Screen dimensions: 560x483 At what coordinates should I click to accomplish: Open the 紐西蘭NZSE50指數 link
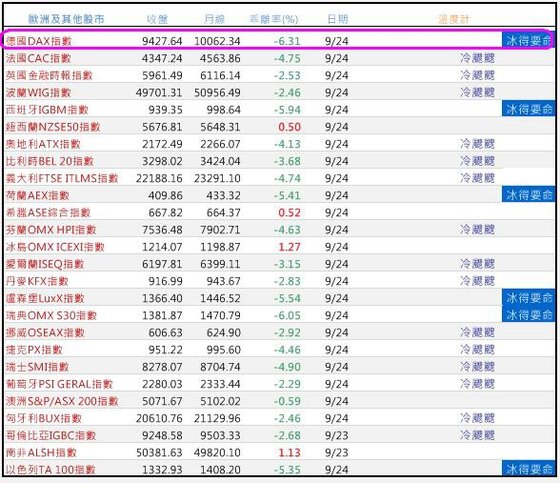click(53, 127)
